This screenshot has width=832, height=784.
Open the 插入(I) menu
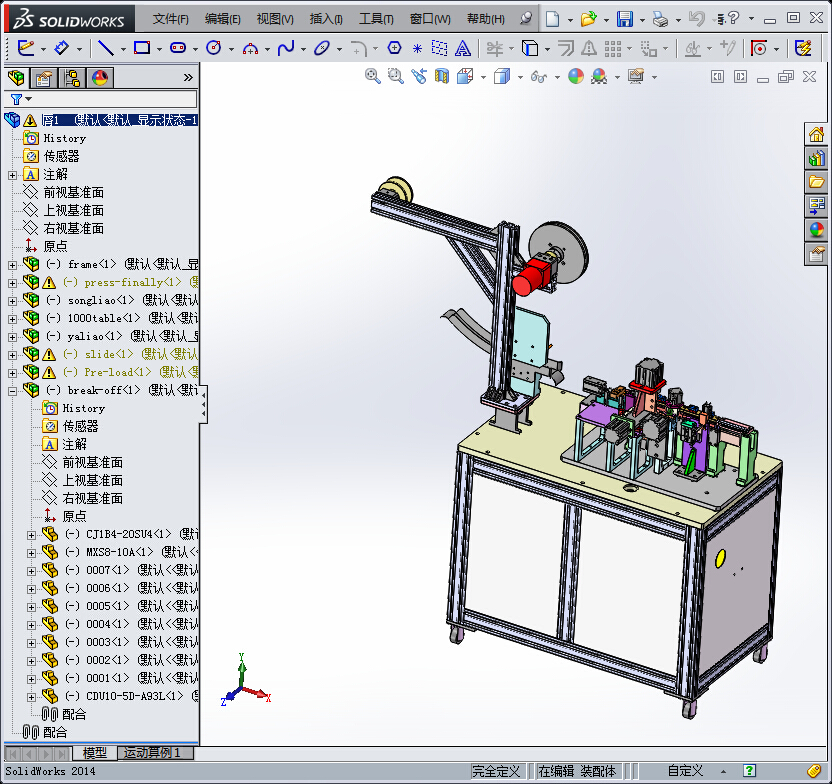326,19
